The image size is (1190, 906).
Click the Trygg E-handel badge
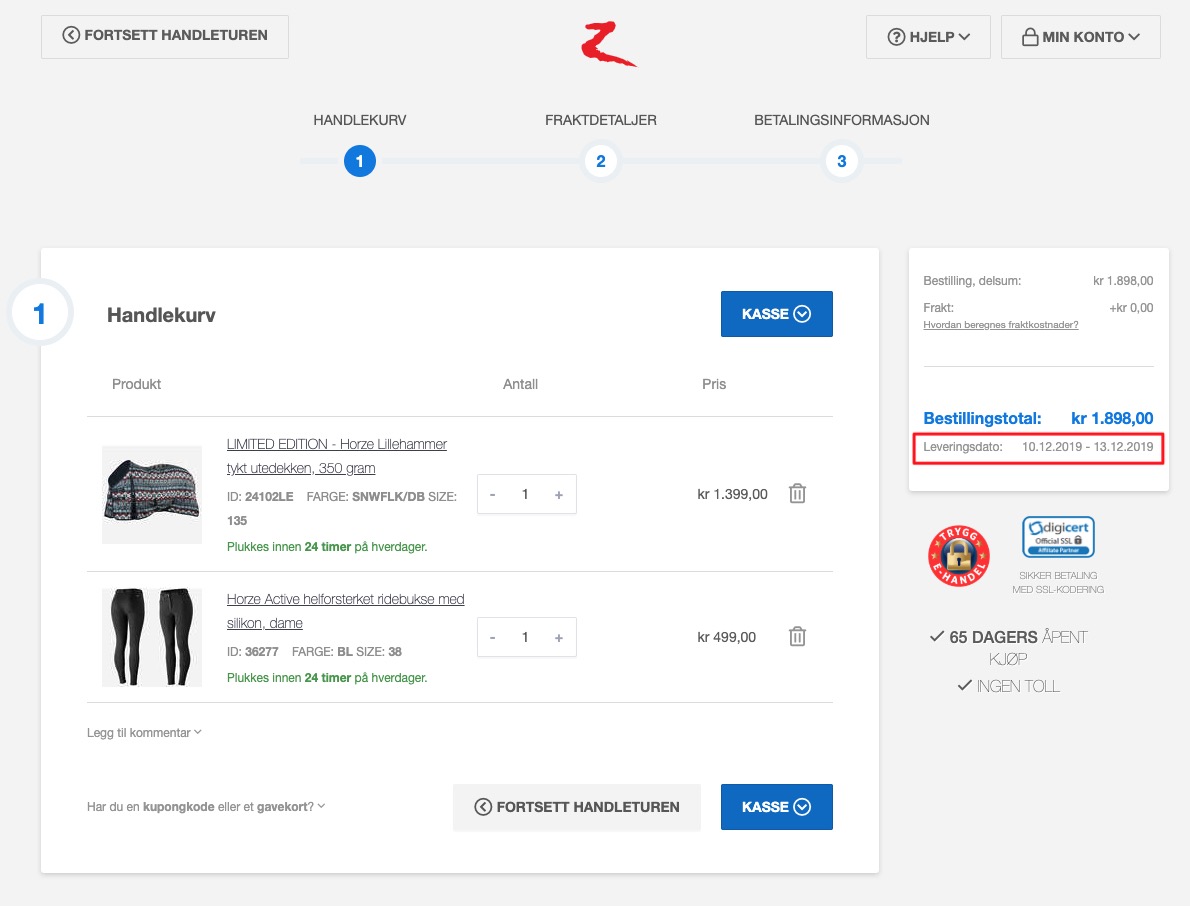click(x=959, y=555)
